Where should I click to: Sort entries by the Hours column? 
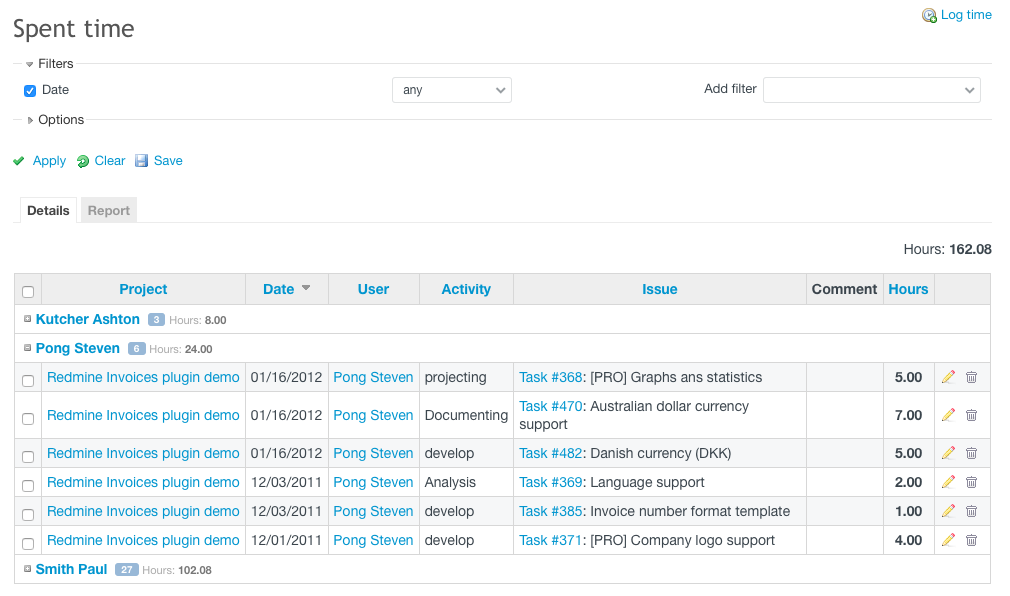(x=907, y=289)
